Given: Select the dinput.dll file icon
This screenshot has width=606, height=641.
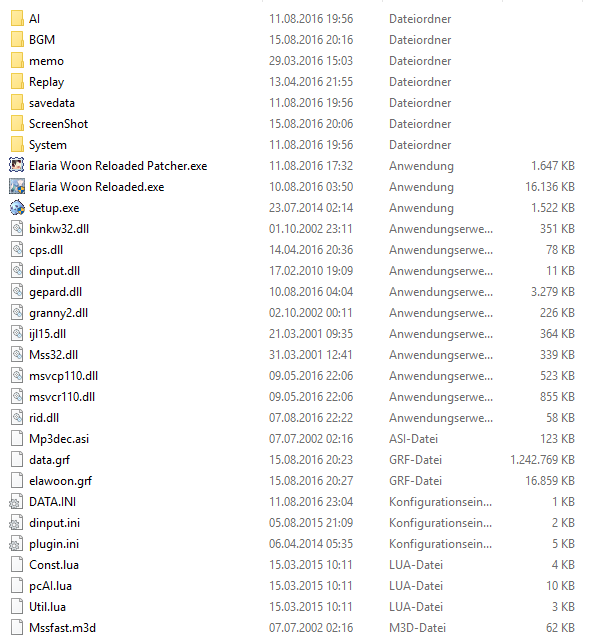Looking at the screenshot, I should tap(17, 271).
